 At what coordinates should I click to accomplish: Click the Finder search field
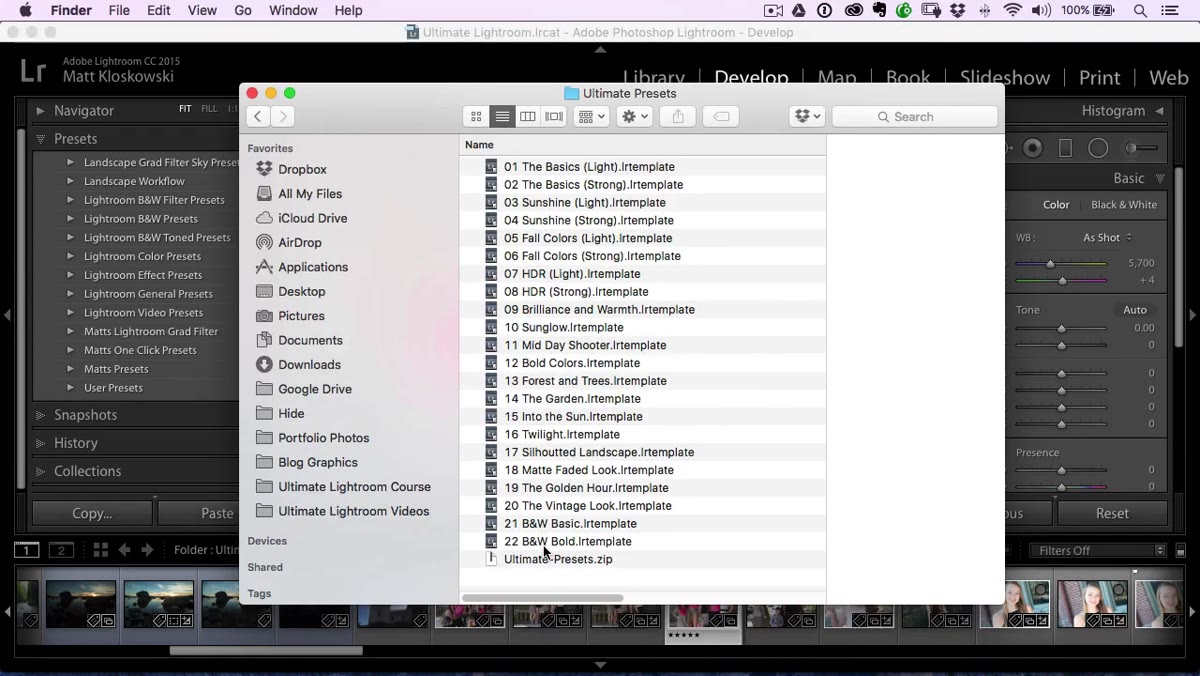tap(915, 117)
